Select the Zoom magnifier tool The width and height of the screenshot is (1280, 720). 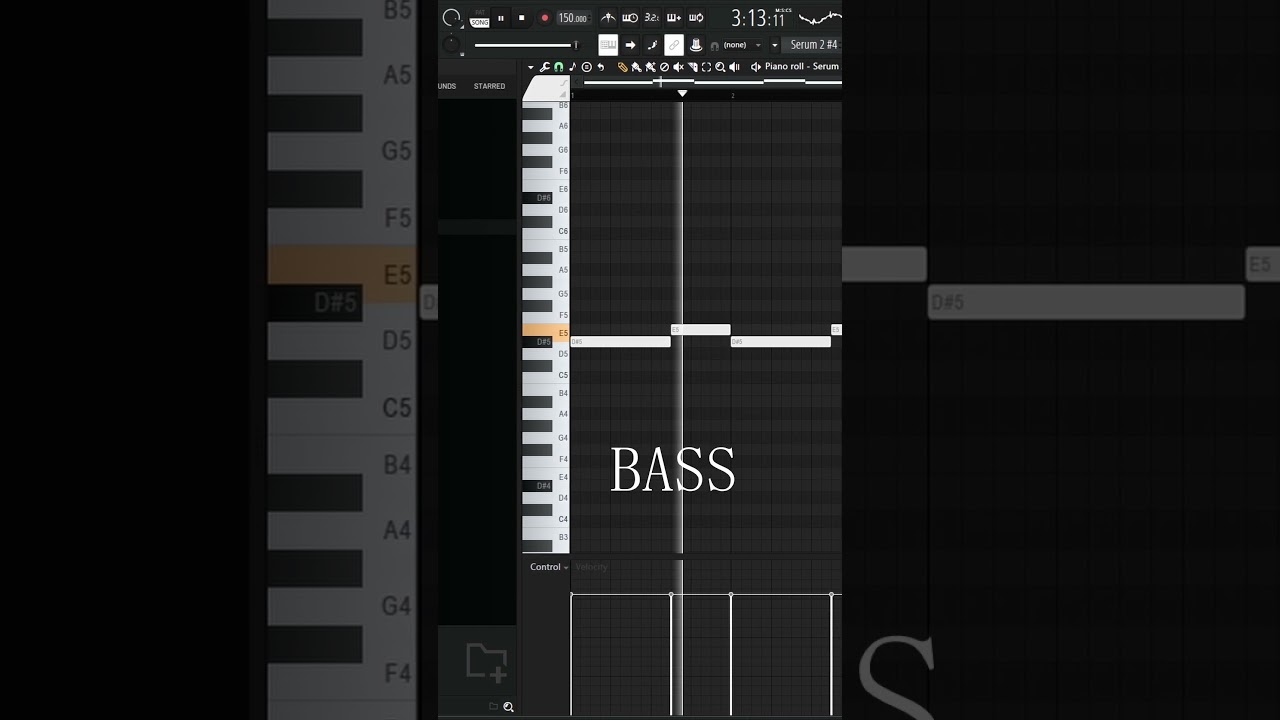tap(720, 67)
